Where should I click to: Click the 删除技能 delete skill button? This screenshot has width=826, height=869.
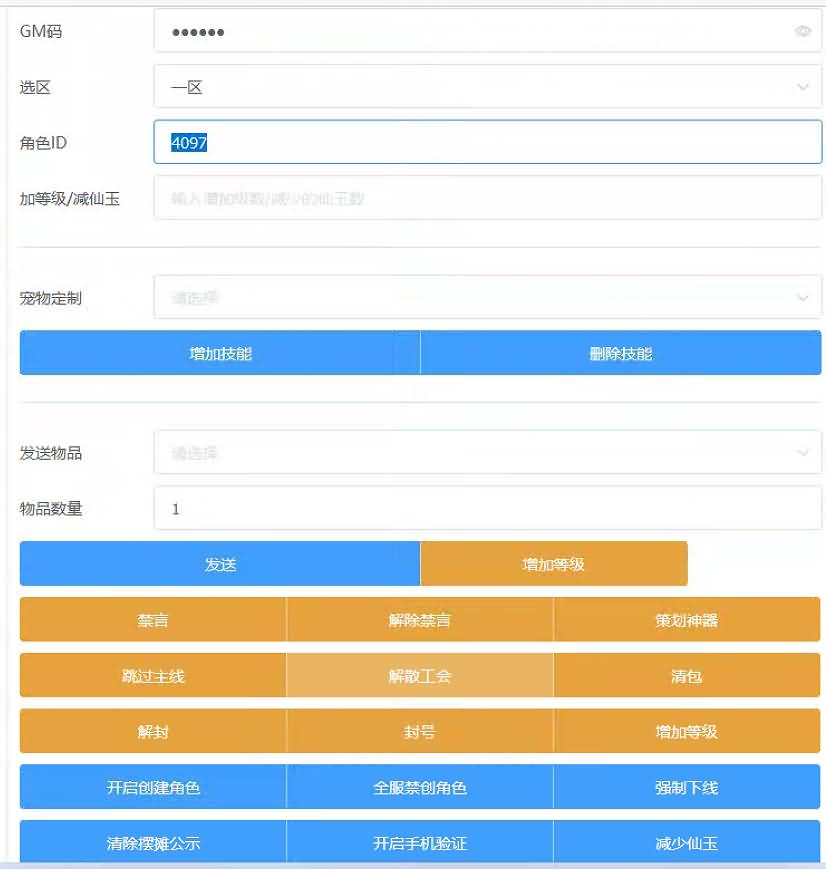click(621, 352)
